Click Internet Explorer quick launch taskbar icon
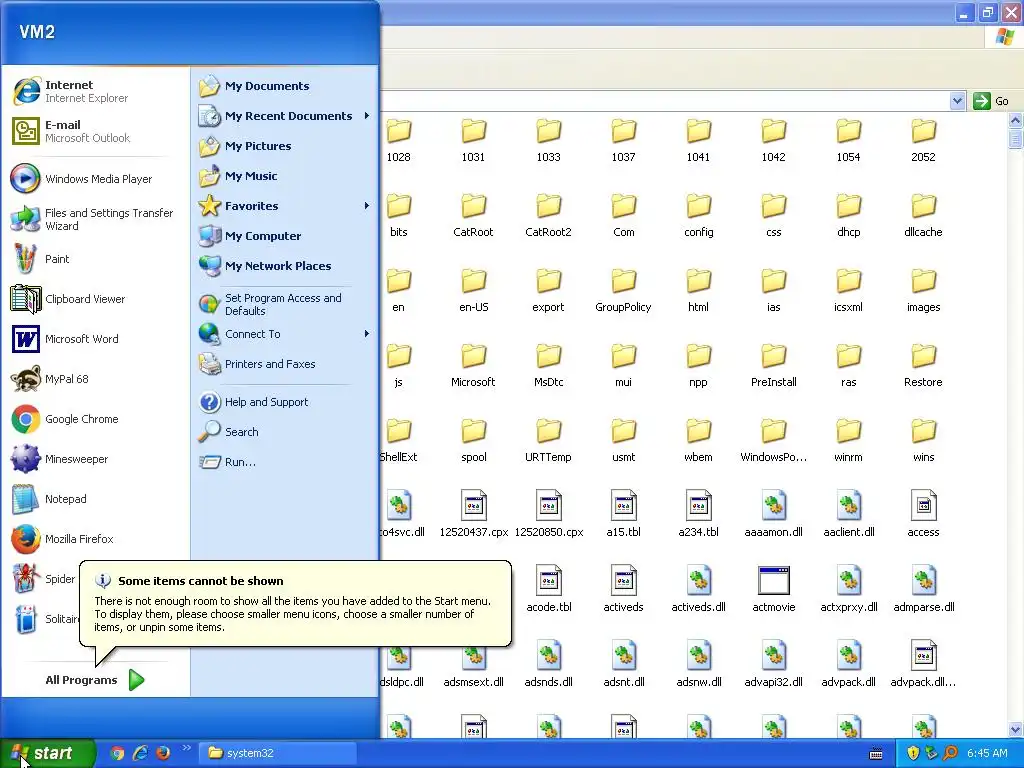This screenshot has width=1024, height=768. [x=140, y=753]
